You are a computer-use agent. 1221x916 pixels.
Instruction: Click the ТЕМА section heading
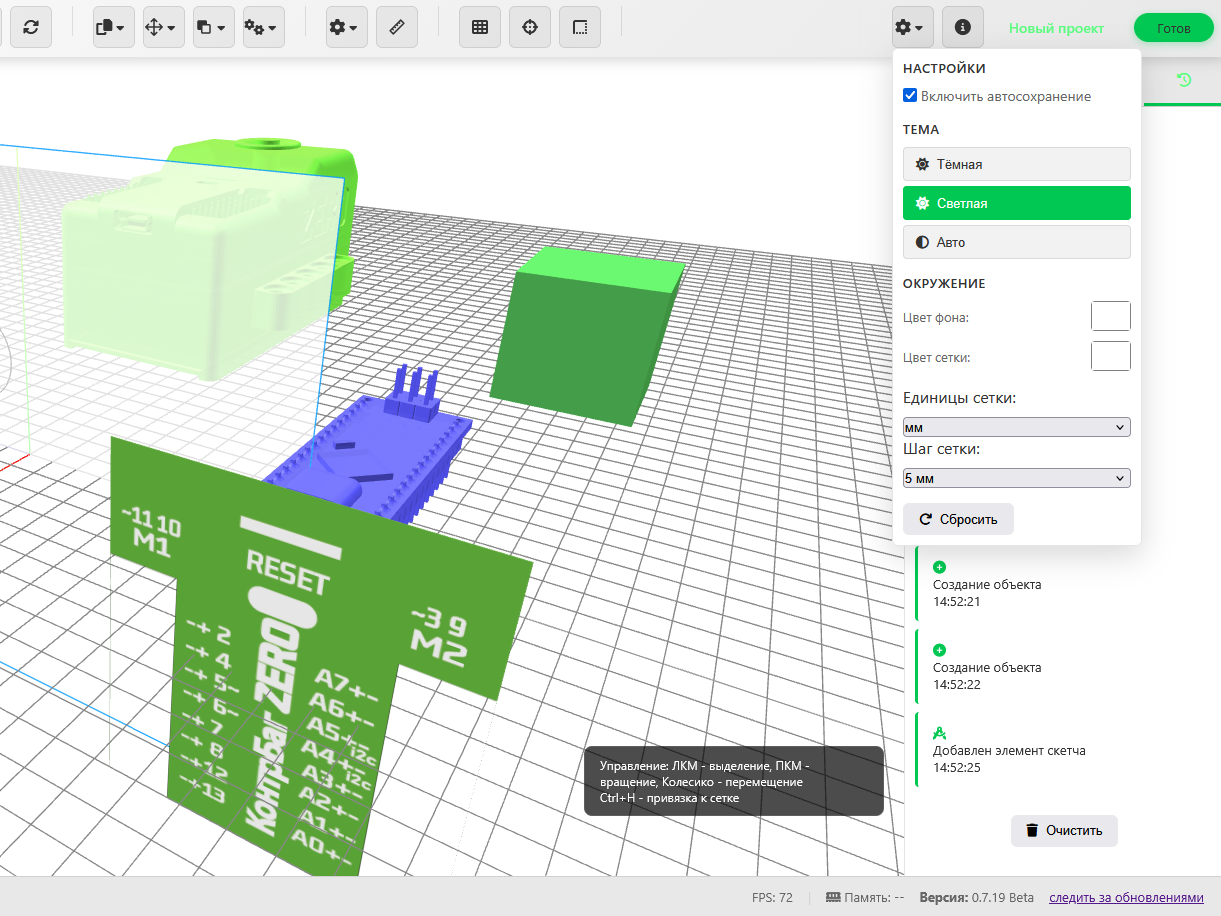tap(921, 129)
